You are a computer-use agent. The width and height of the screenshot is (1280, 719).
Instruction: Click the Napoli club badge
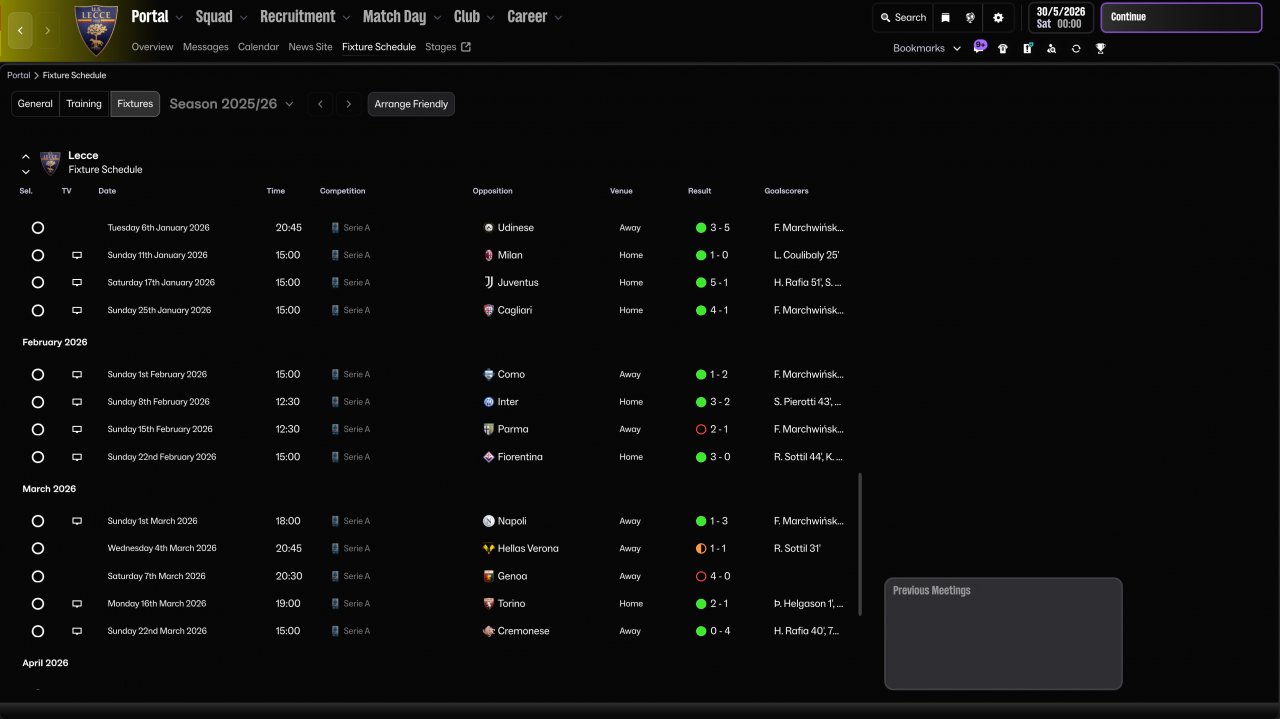(488, 521)
